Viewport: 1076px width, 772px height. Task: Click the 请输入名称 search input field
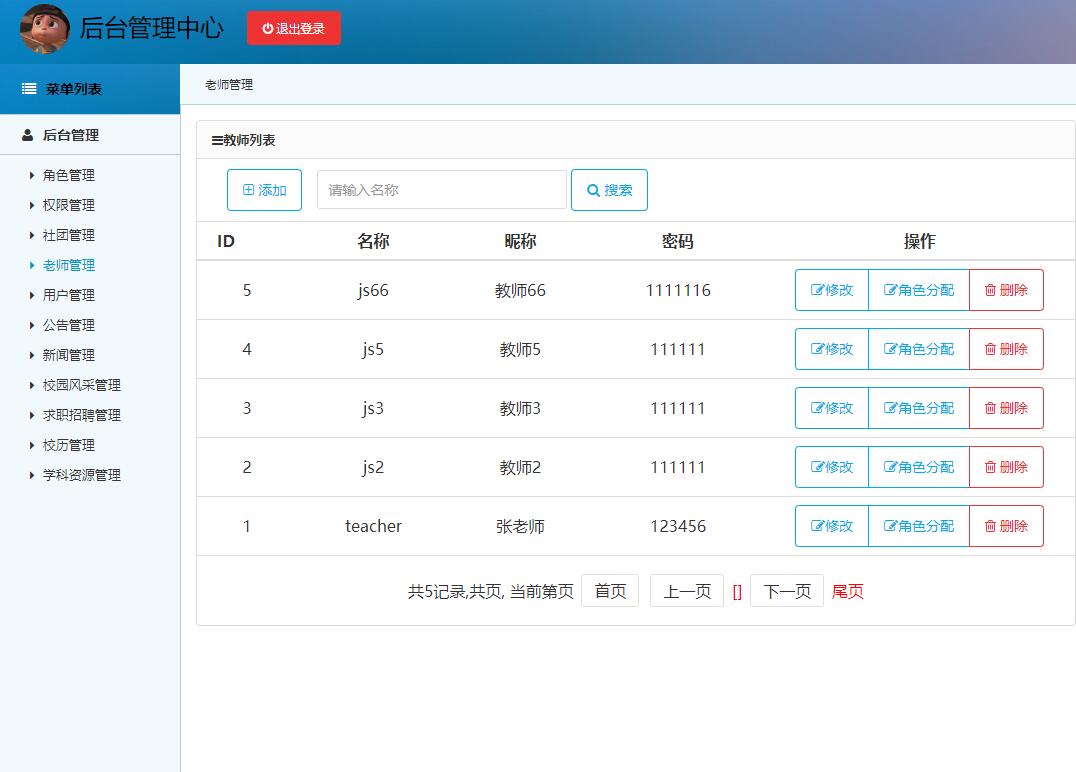[x=440, y=189]
